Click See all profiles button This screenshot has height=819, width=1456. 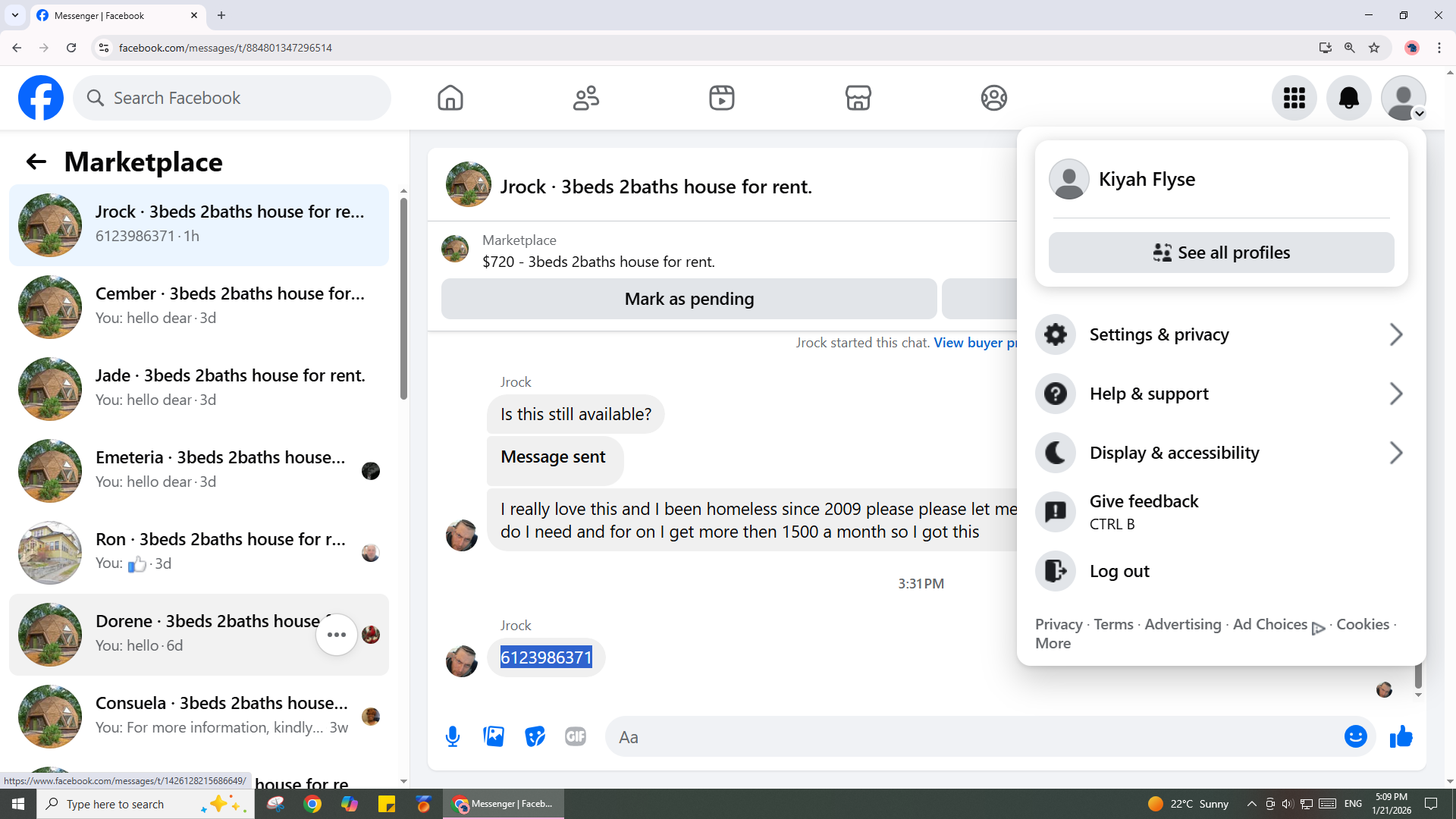click(1221, 253)
